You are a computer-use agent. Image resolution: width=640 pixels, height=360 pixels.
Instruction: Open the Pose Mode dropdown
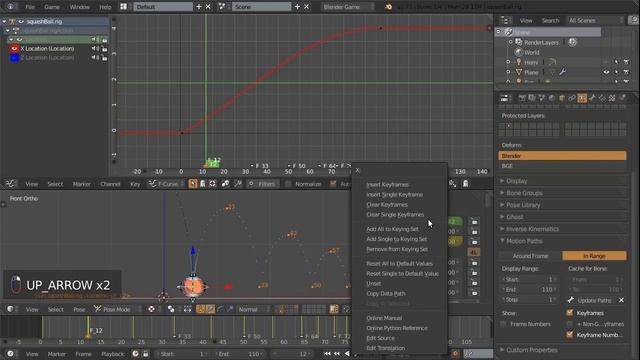(116, 309)
